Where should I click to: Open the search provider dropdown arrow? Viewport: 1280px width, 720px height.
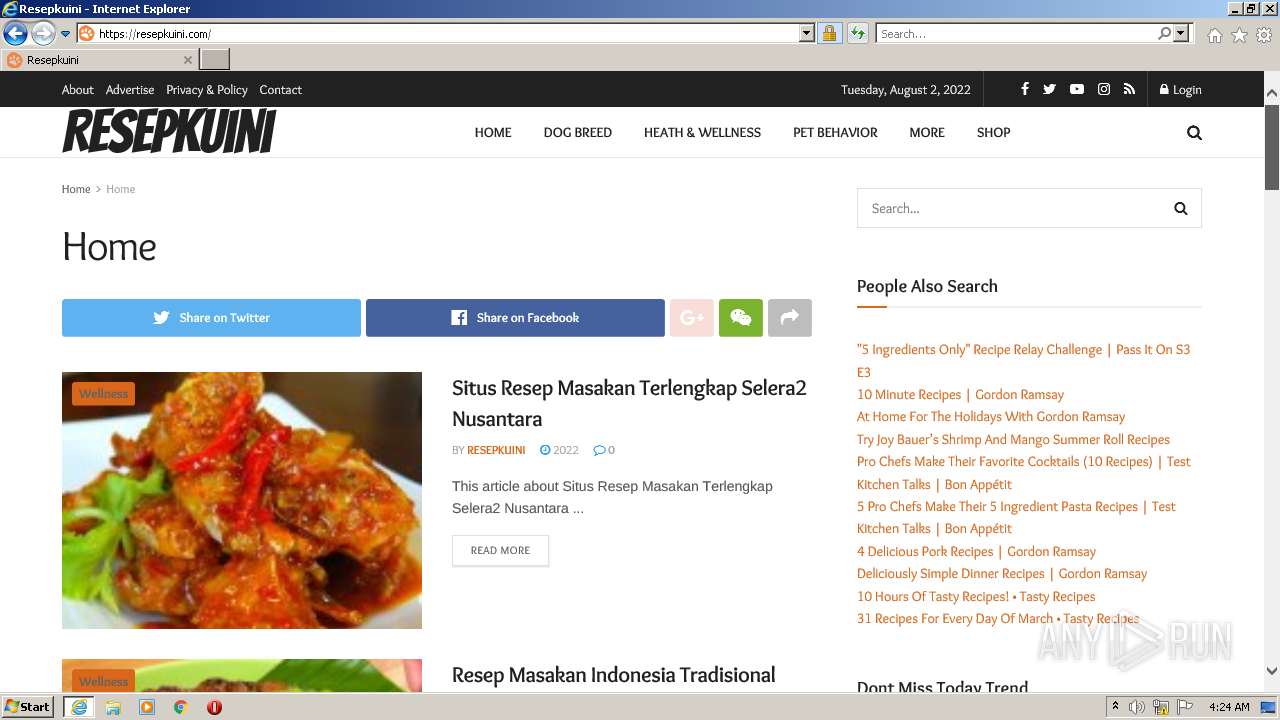coord(1181,34)
